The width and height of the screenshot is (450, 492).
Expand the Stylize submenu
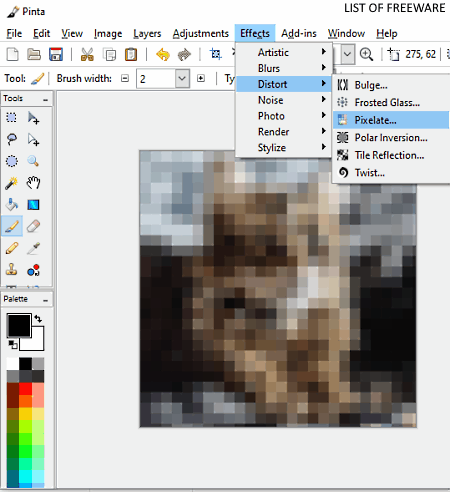pos(284,148)
